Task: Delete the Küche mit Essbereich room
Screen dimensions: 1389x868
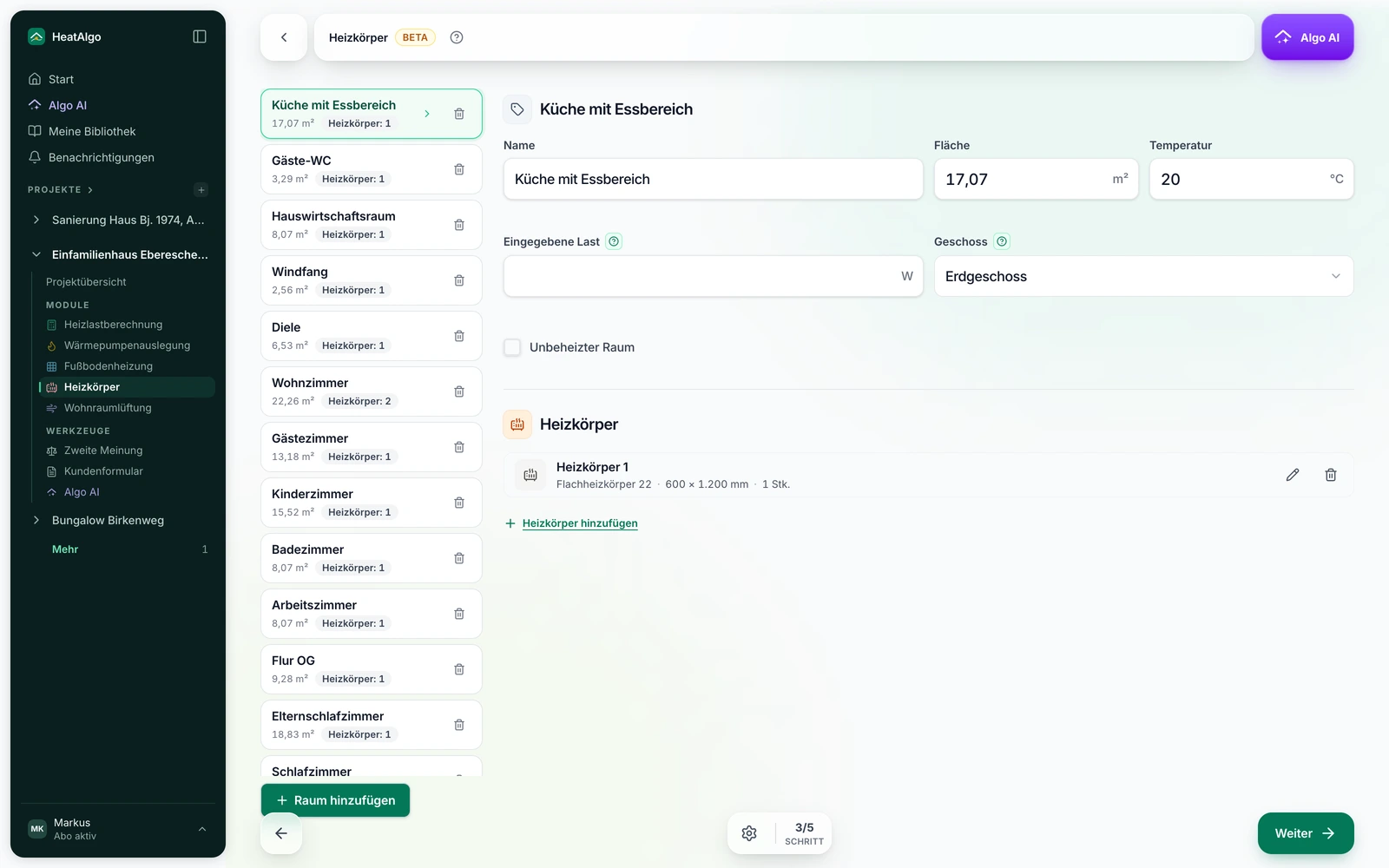Action: [x=459, y=114]
